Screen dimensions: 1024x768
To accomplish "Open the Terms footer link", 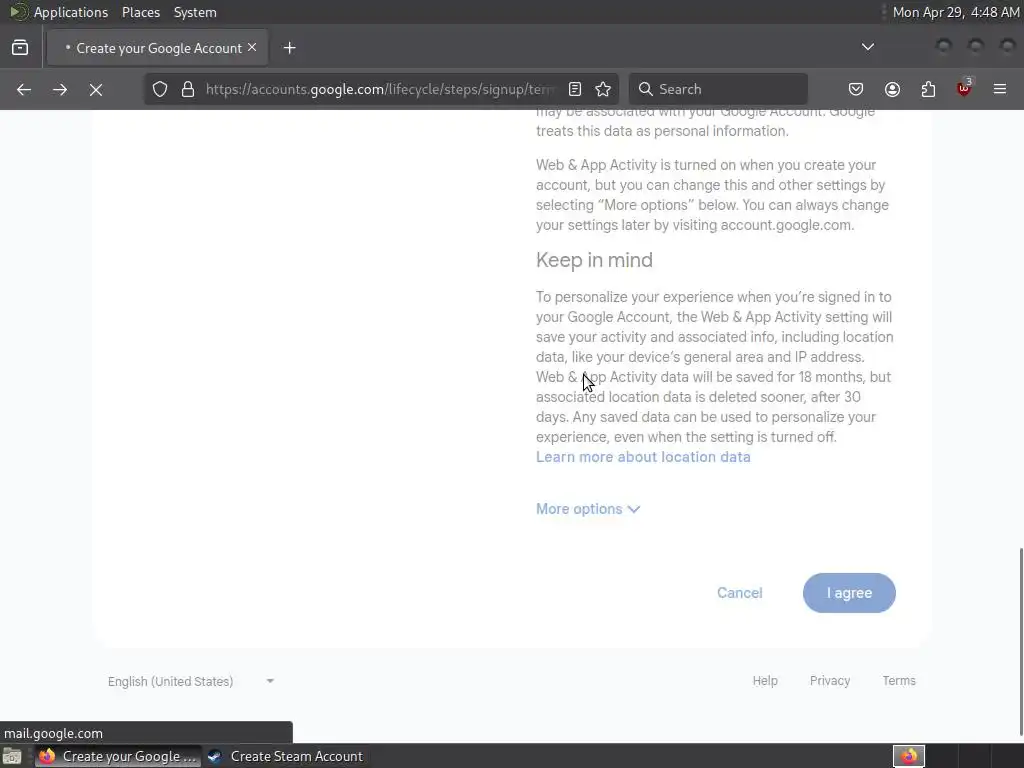I will pos(899,680).
